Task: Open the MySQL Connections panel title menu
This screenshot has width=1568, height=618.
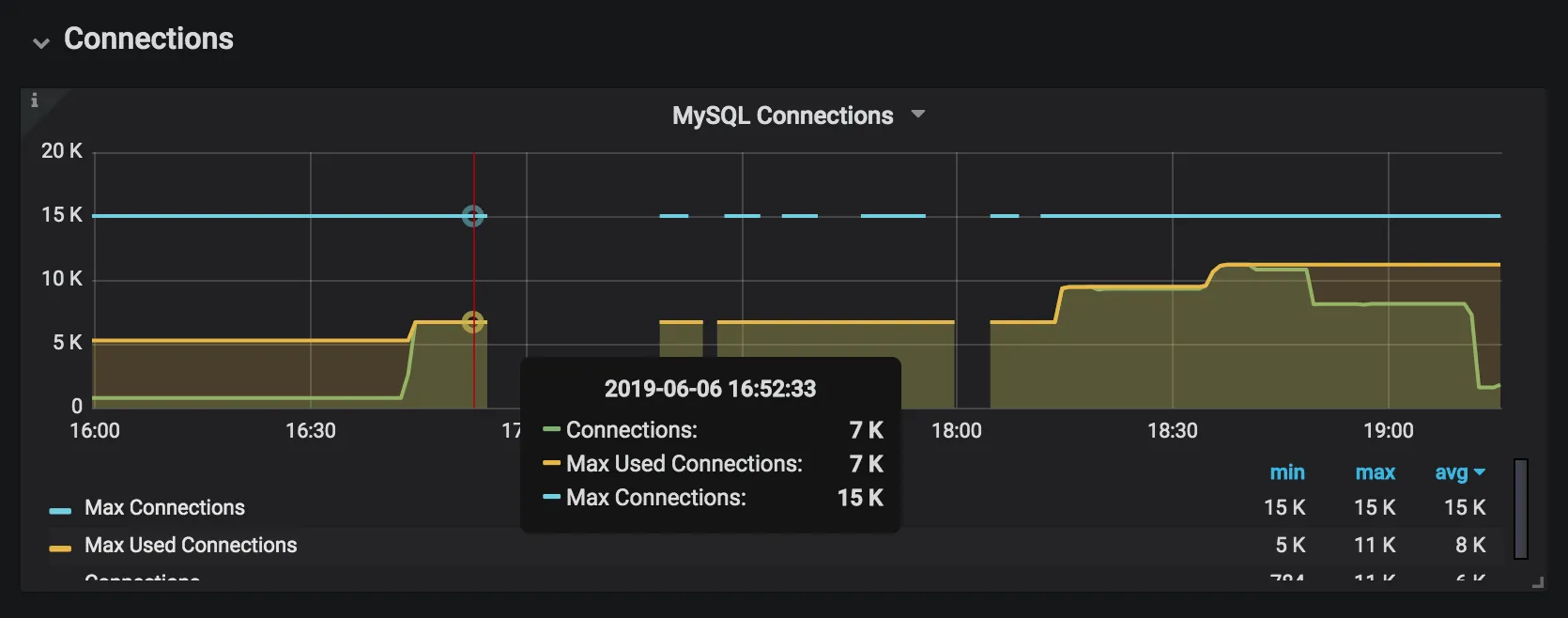Action: point(783,116)
